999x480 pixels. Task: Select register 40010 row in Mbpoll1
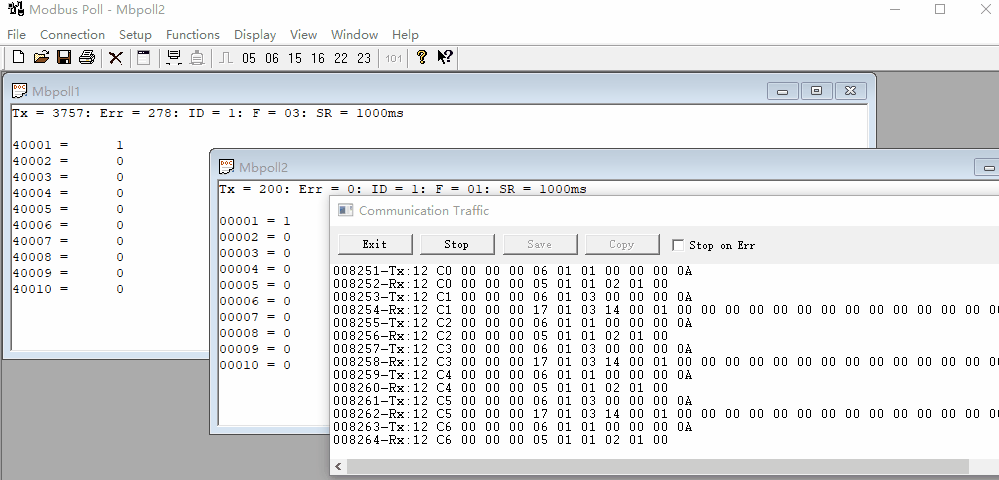click(68, 289)
